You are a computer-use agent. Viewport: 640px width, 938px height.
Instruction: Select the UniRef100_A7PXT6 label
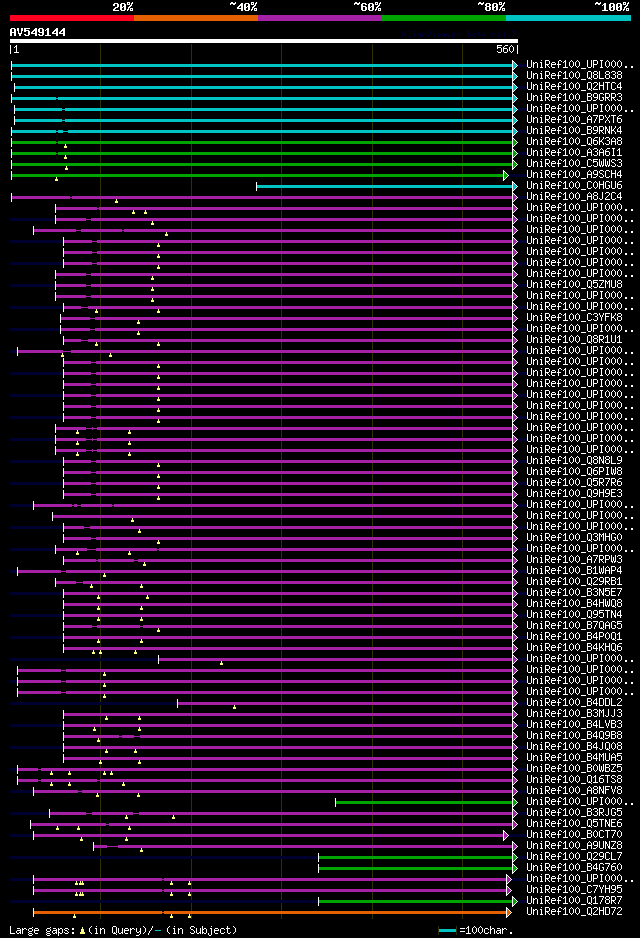574,120
